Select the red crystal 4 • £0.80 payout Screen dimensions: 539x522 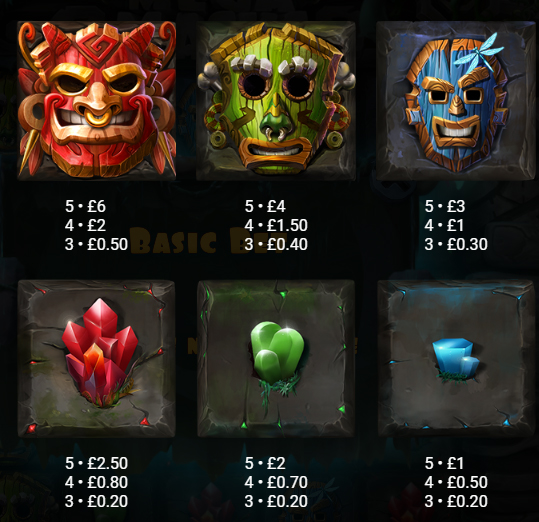click(x=96, y=482)
